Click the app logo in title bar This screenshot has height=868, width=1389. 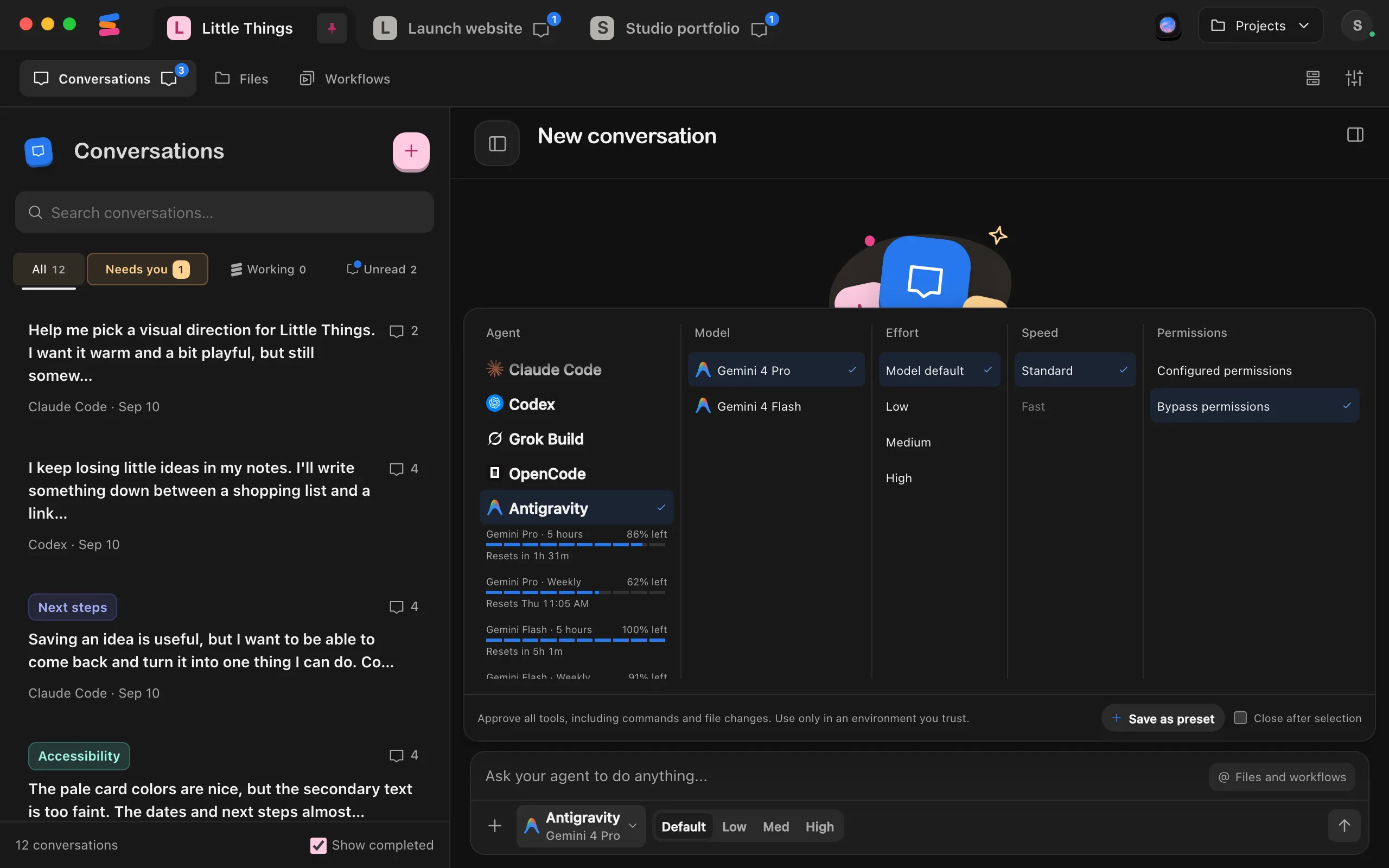tap(109, 25)
